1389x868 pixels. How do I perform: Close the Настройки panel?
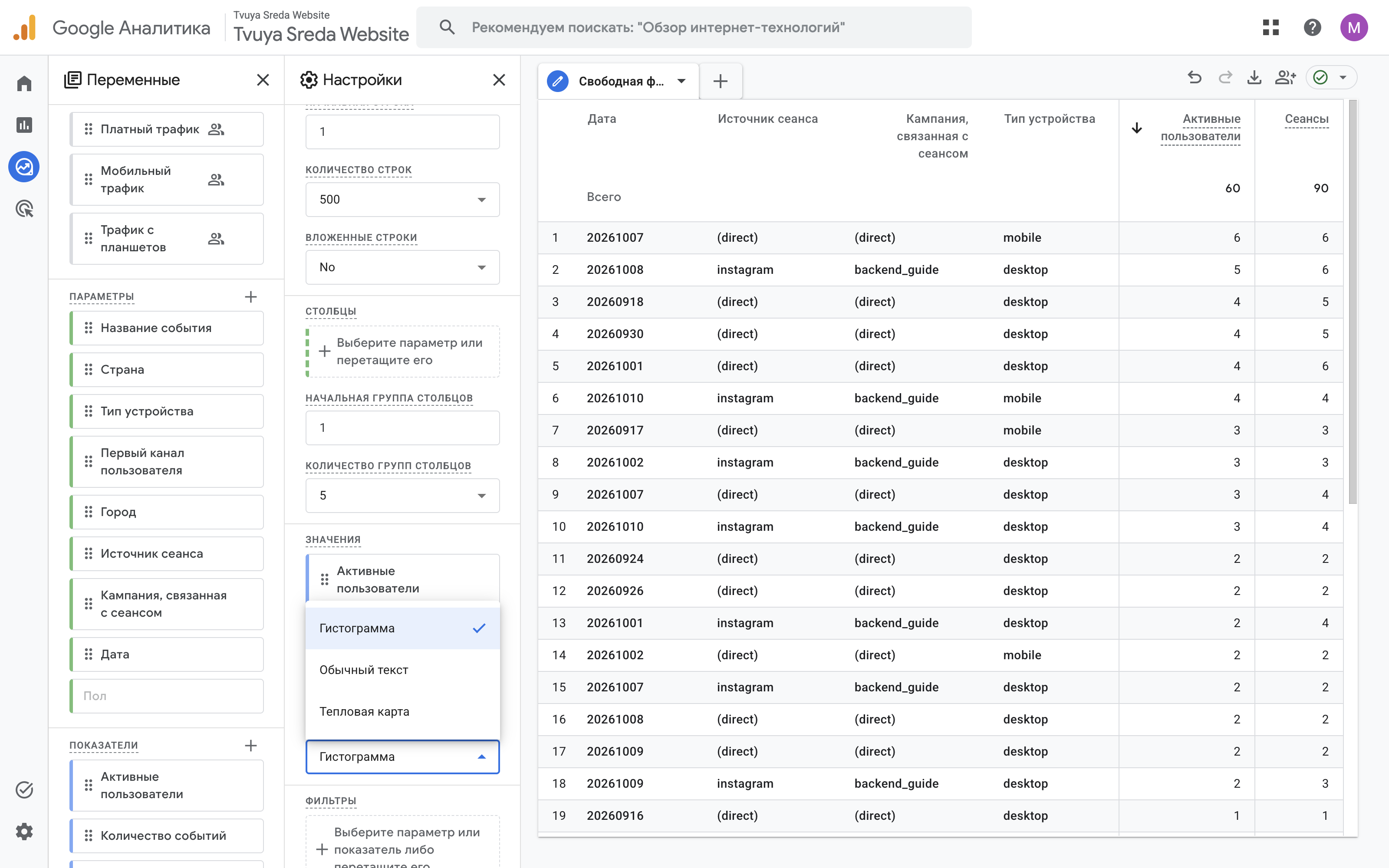[499, 80]
